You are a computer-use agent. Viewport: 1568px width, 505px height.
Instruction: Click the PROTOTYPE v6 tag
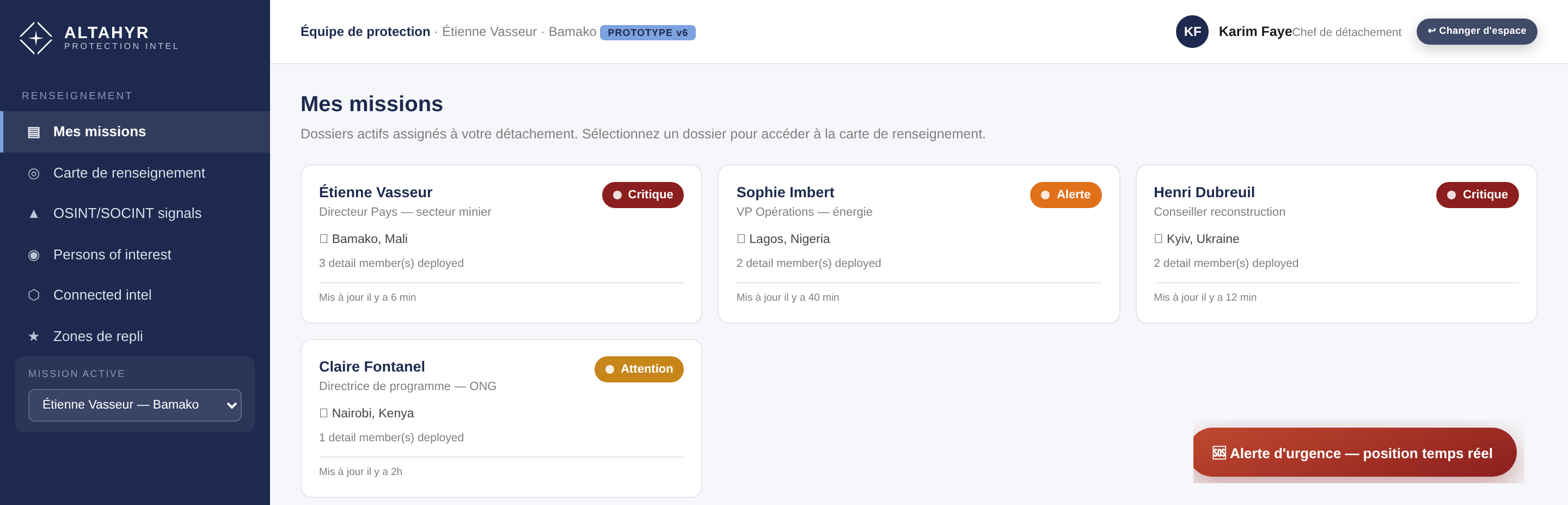(648, 33)
